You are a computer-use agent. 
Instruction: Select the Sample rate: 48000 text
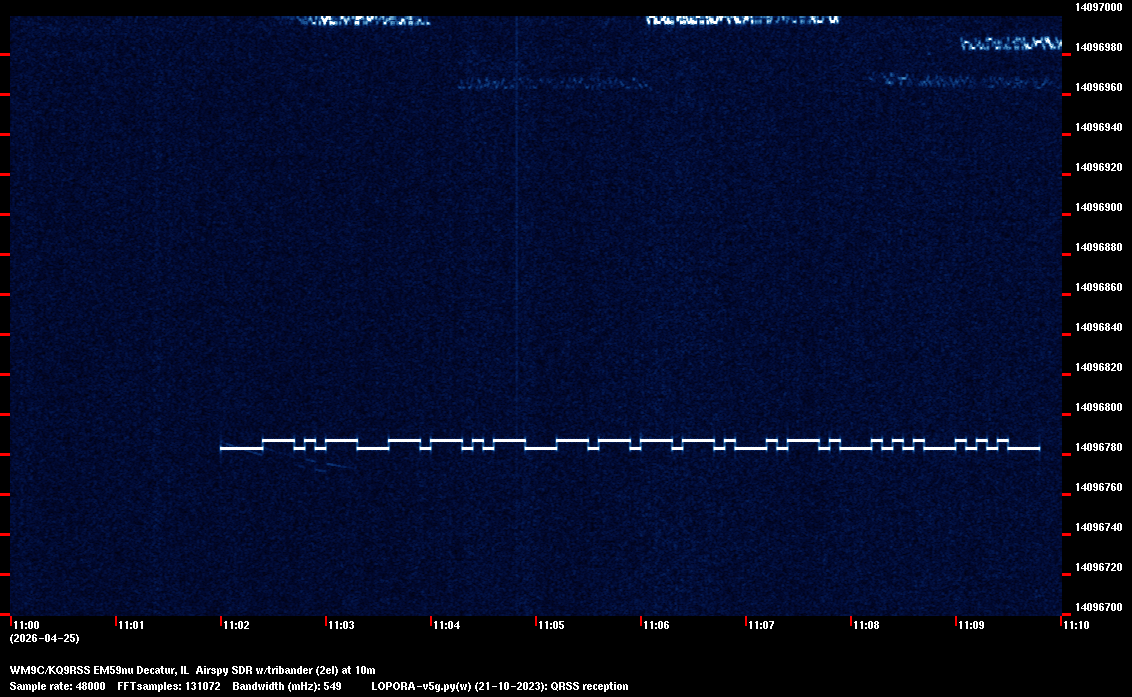tap(58, 686)
